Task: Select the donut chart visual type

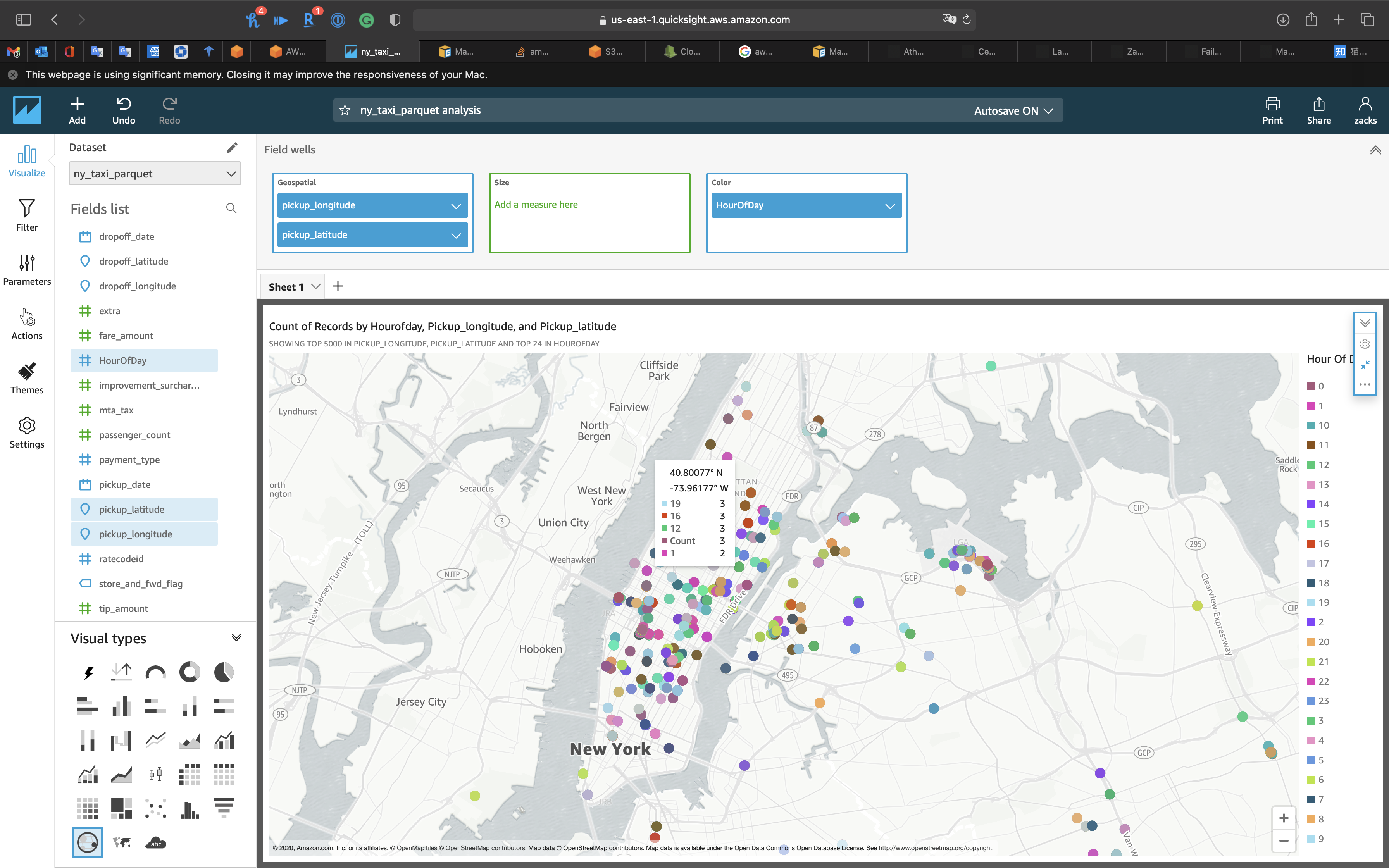Action: pyautogui.click(x=190, y=672)
